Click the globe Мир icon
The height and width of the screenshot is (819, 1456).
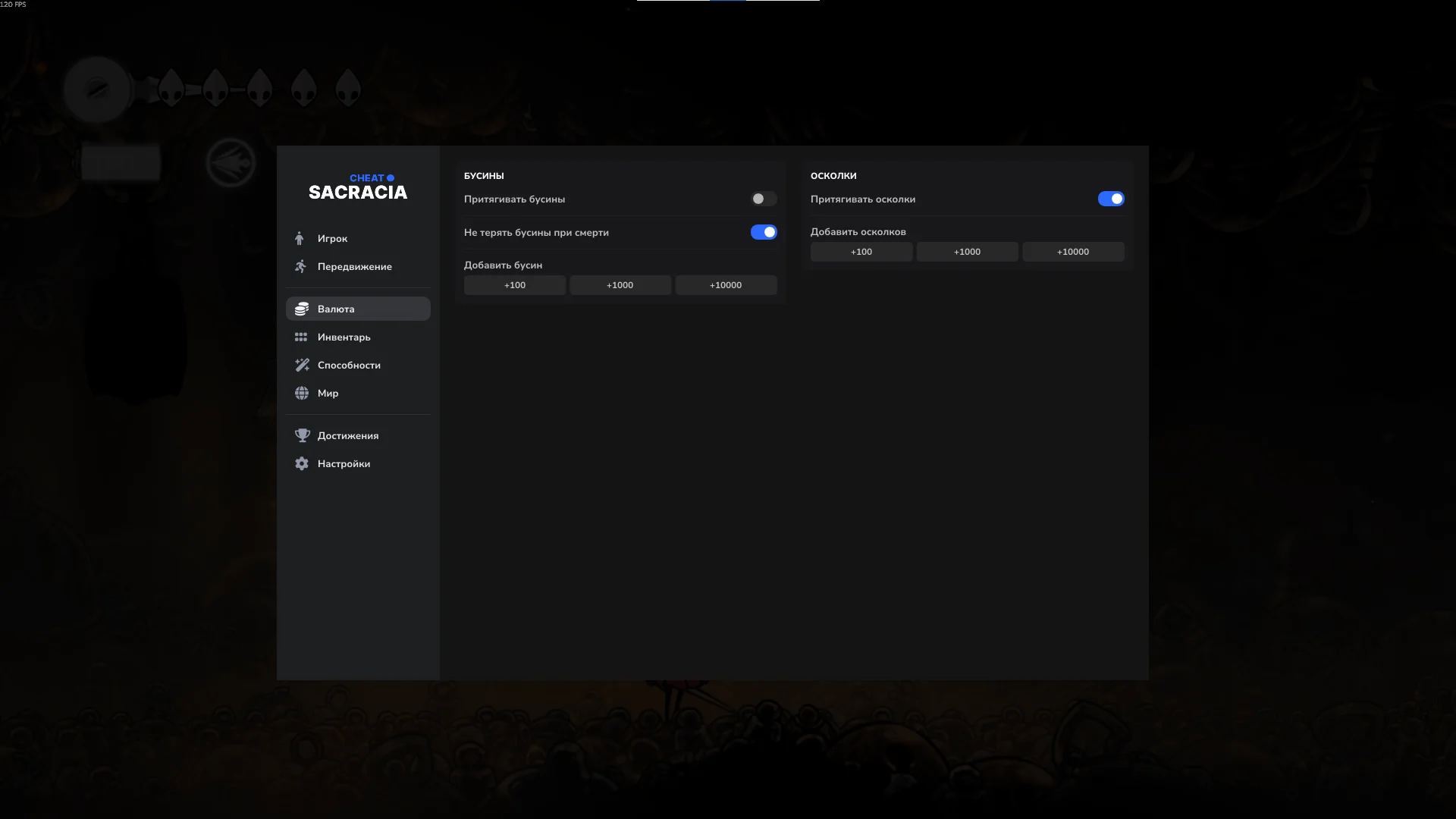[302, 394]
